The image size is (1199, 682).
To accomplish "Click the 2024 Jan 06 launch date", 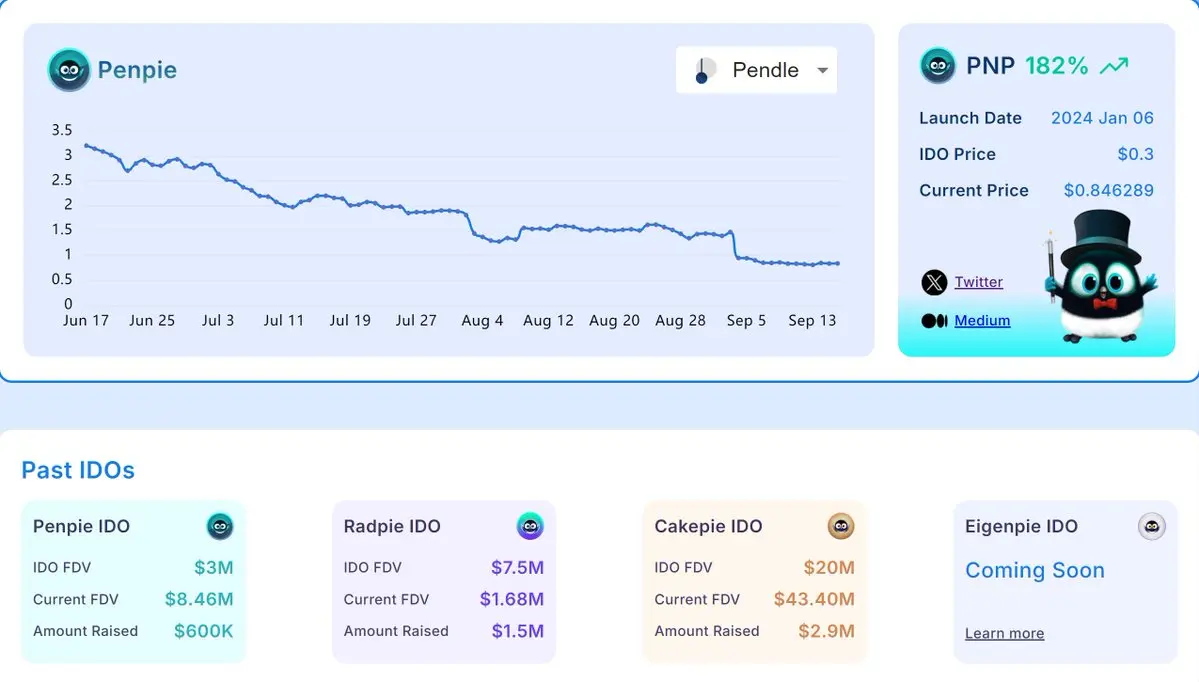I will coord(1102,119).
